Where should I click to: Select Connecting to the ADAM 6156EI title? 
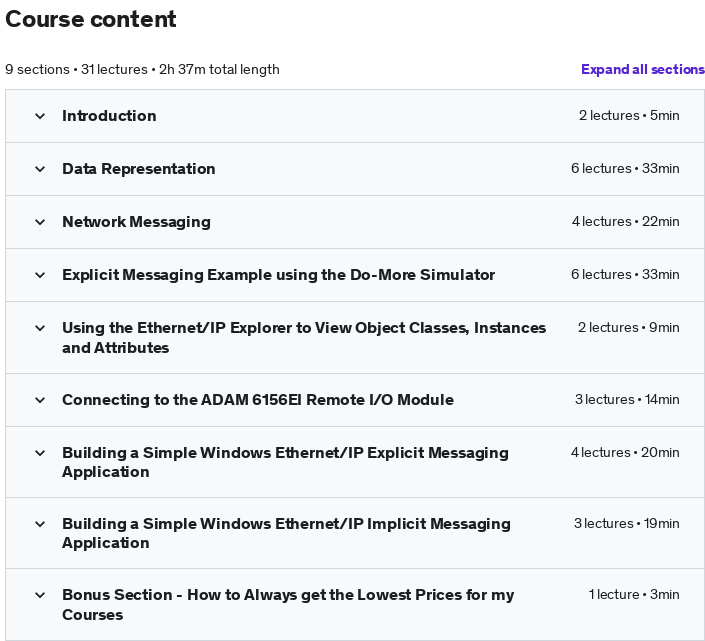pyautogui.click(x=258, y=400)
